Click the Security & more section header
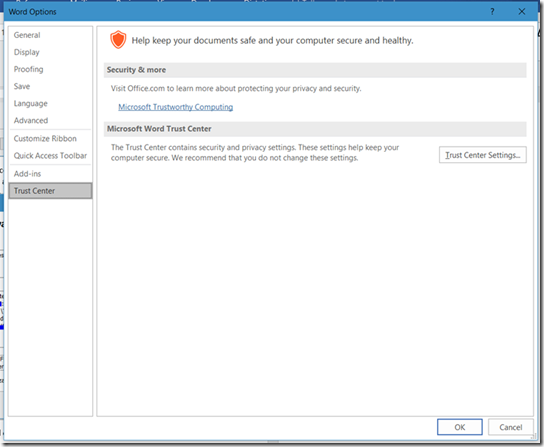This screenshot has width=544, height=447. 315,70
